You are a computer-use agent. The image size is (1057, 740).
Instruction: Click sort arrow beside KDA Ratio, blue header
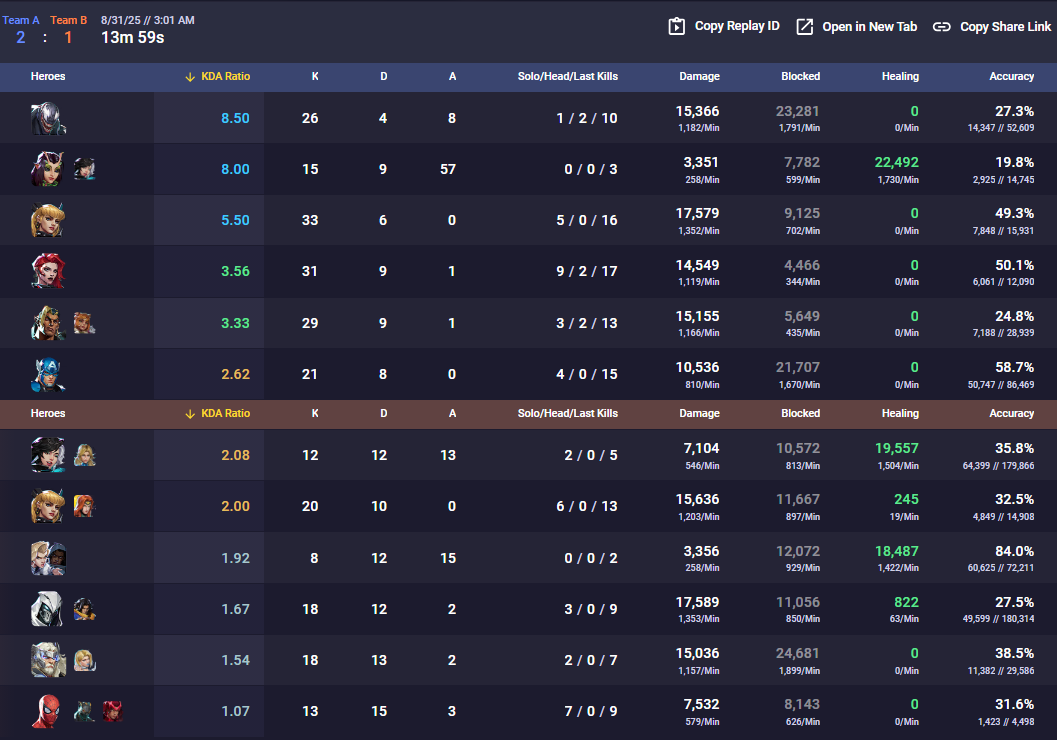[x=190, y=77]
